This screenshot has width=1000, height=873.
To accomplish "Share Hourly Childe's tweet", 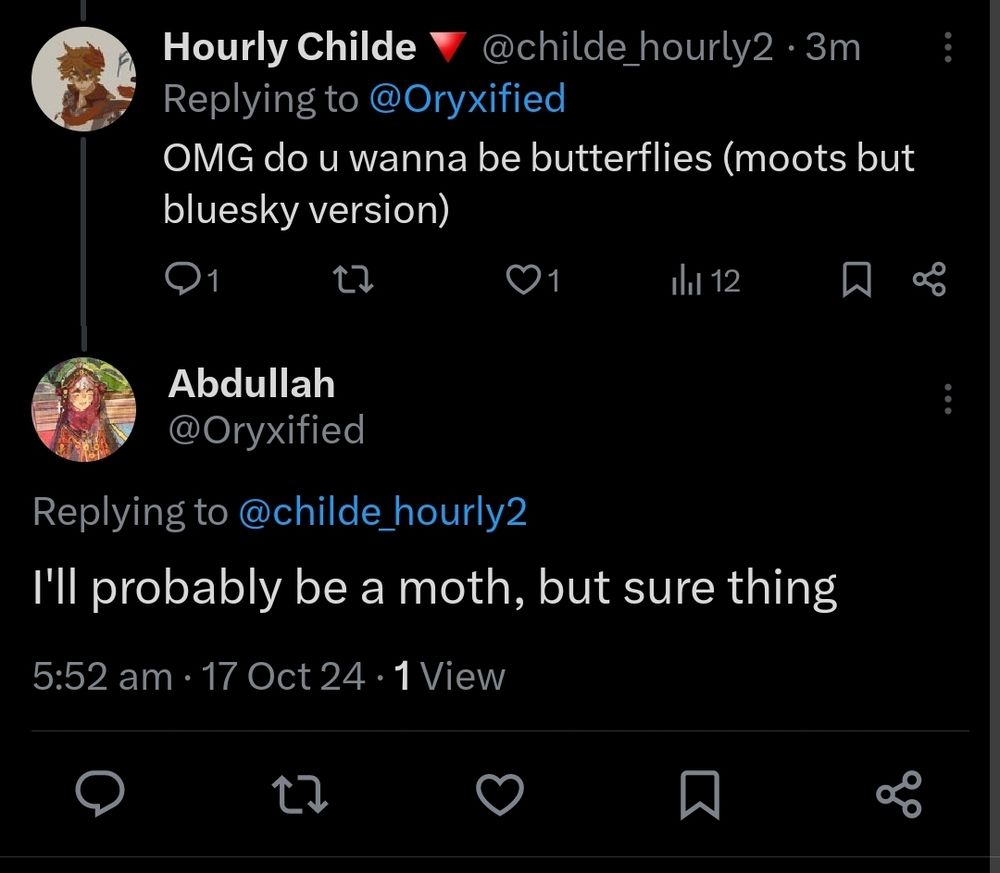I will pos(929,281).
